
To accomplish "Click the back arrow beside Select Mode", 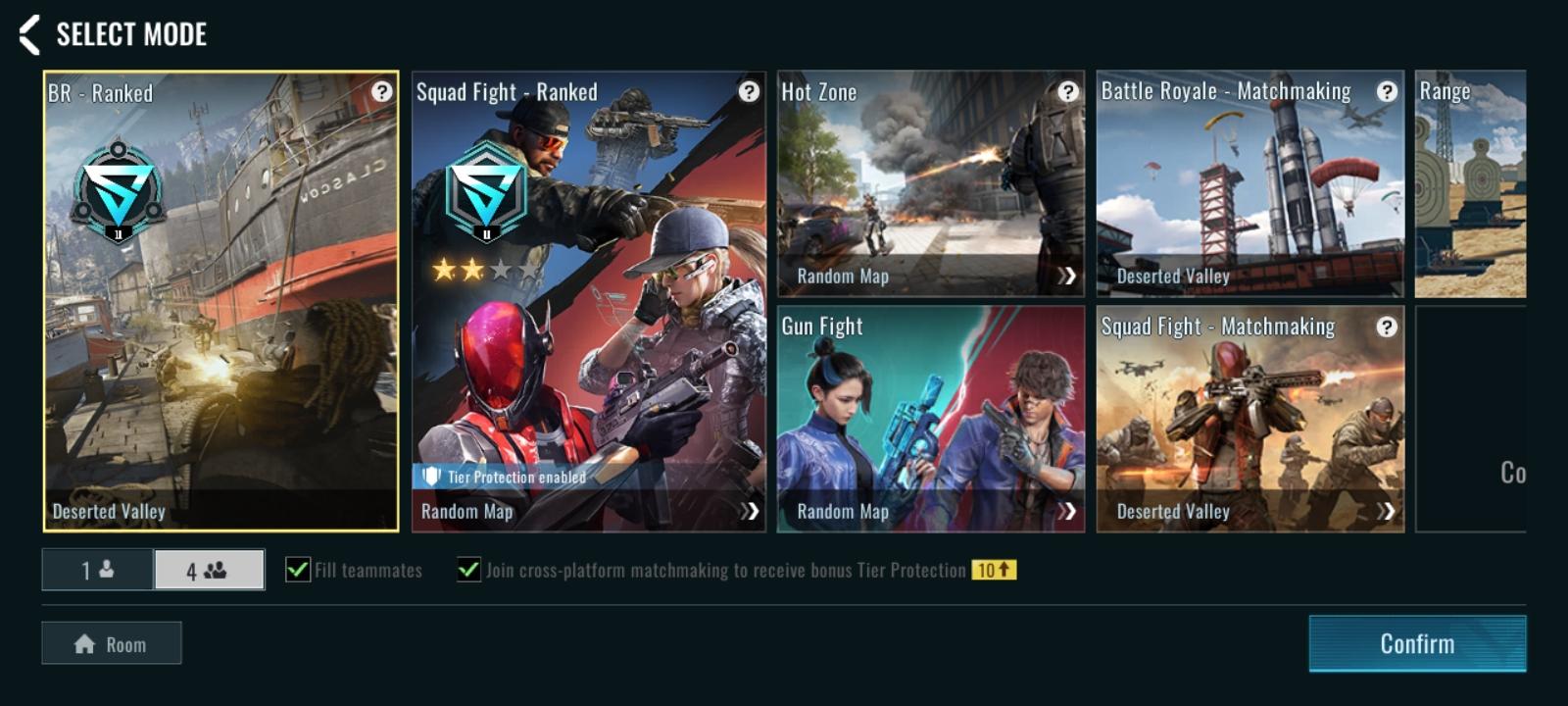I will click(30, 34).
